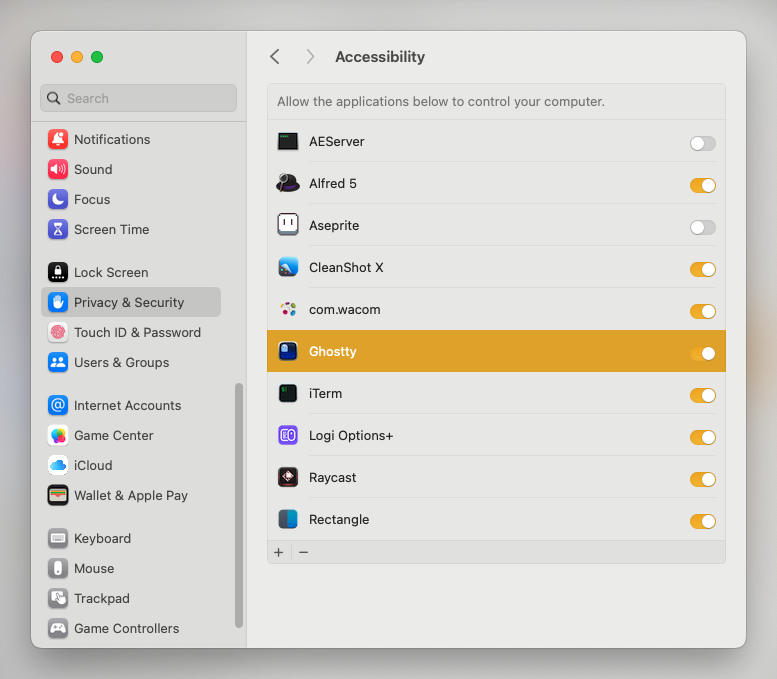Click the Focus moon icon in sidebar

click(x=58, y=200)
